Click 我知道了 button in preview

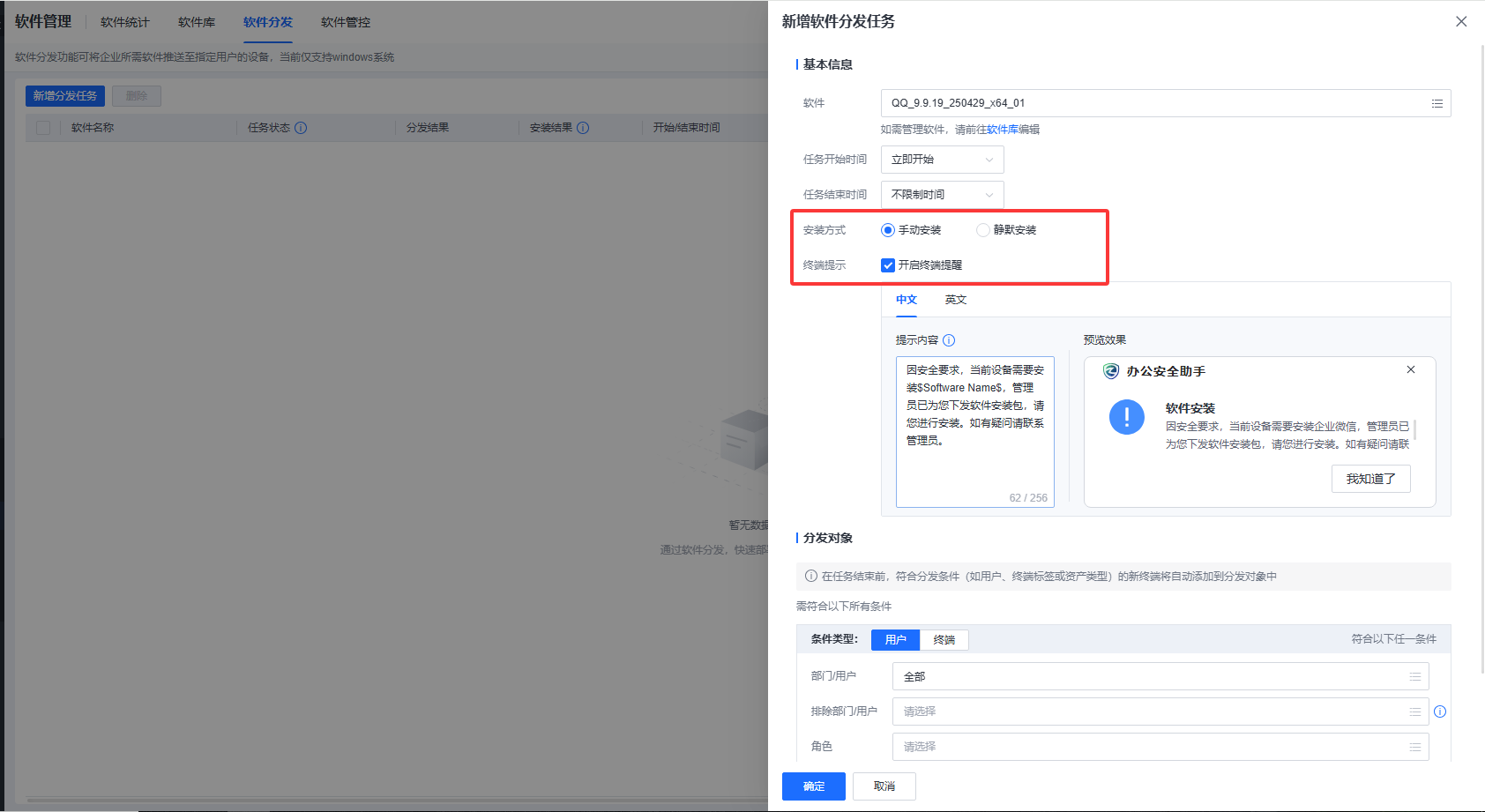[x=1370, y=479]
